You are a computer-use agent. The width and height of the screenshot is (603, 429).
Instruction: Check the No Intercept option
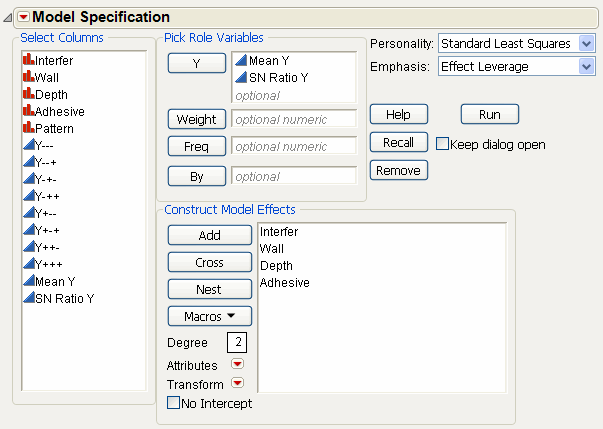point(174,404)
